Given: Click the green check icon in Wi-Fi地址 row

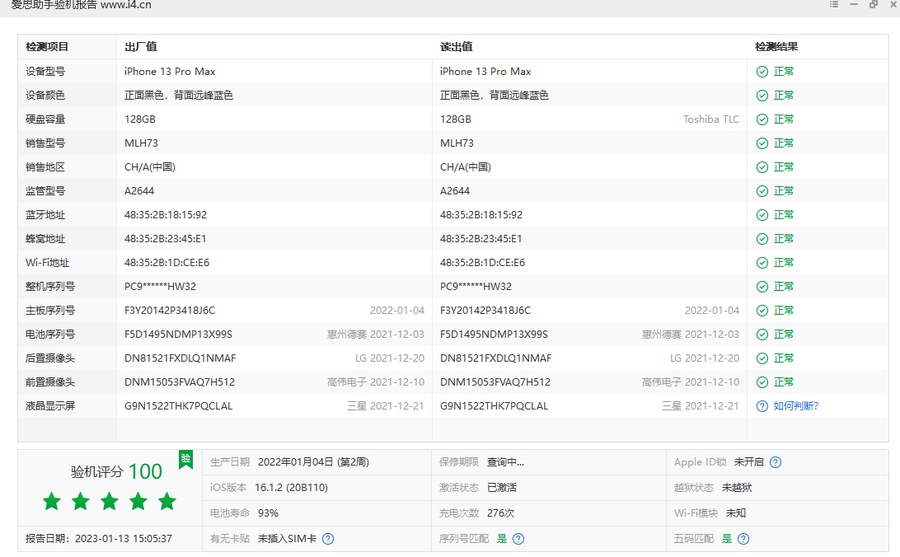Looking at the screenshot, I should click(x=762, y=263).
